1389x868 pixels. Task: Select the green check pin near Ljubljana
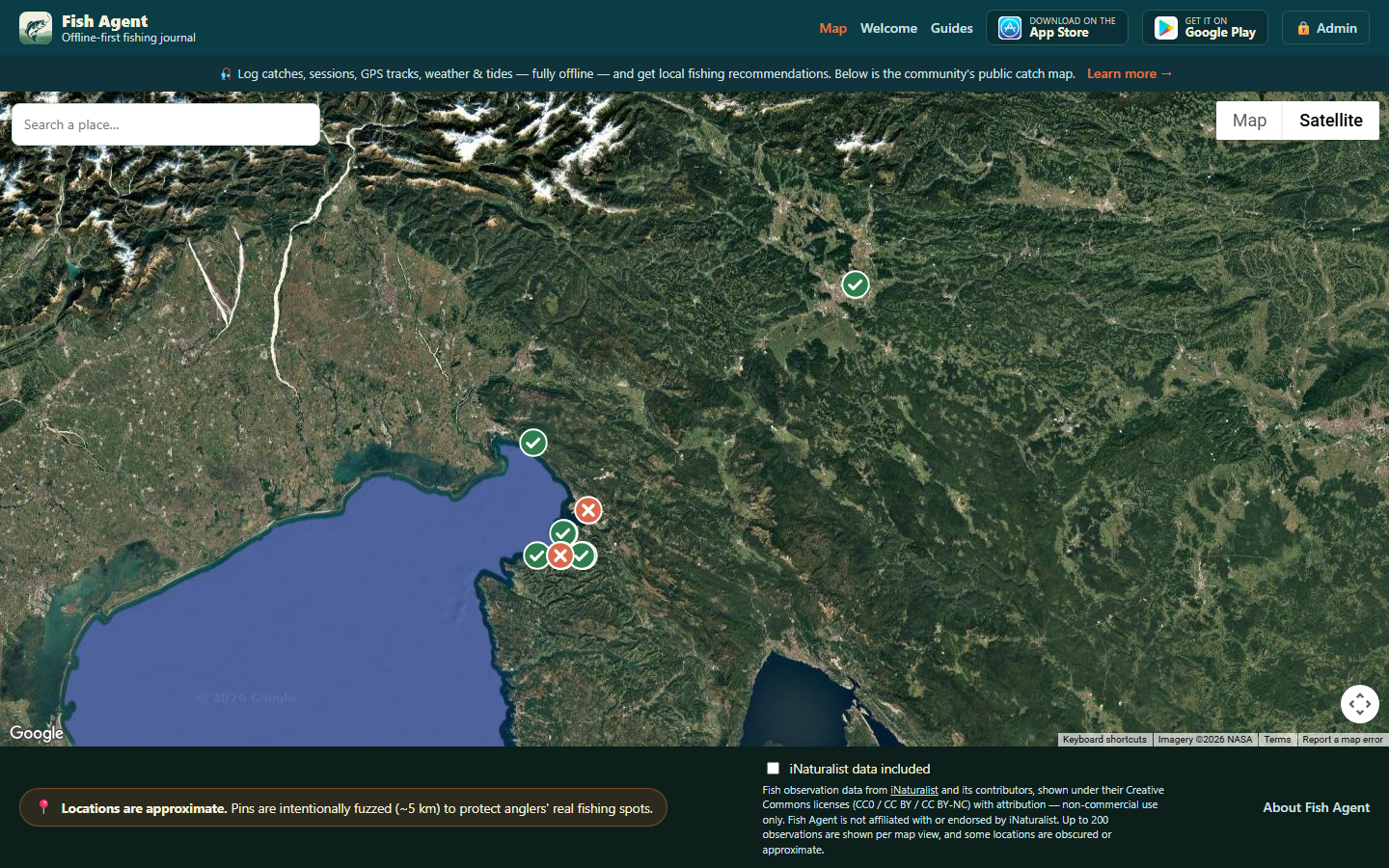pos(856,285)
